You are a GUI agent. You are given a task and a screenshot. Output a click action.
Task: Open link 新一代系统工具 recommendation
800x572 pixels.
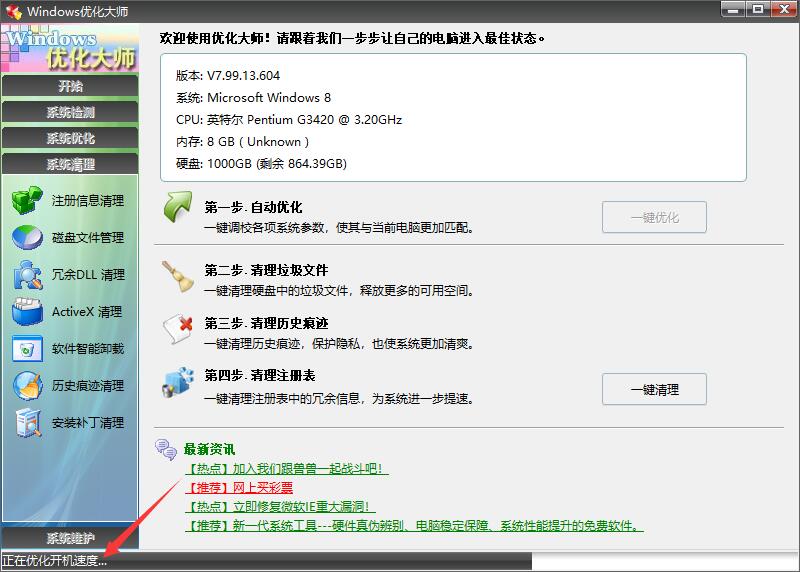(x=414, y=526)
